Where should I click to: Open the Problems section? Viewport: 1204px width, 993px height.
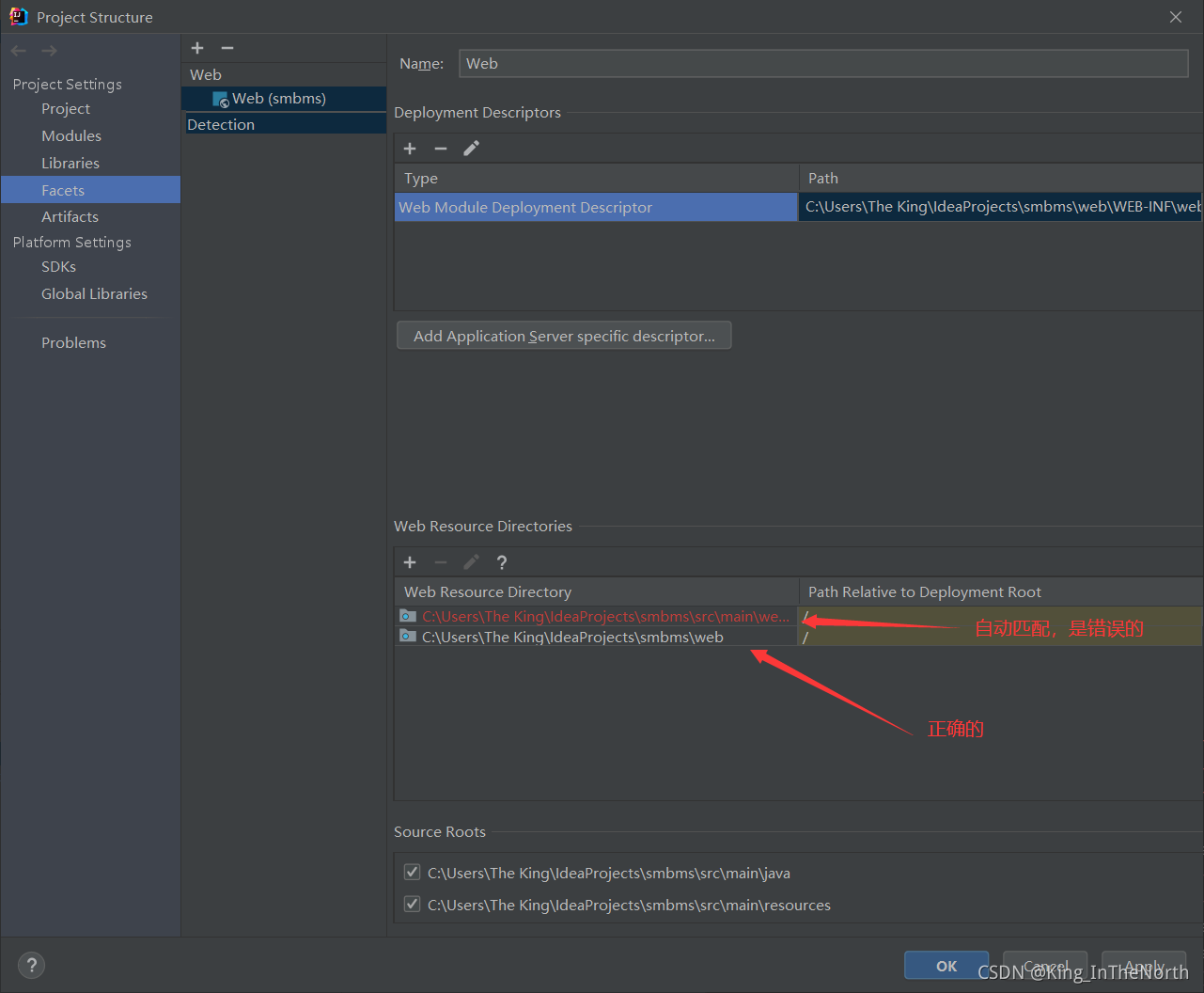[73, 343]
